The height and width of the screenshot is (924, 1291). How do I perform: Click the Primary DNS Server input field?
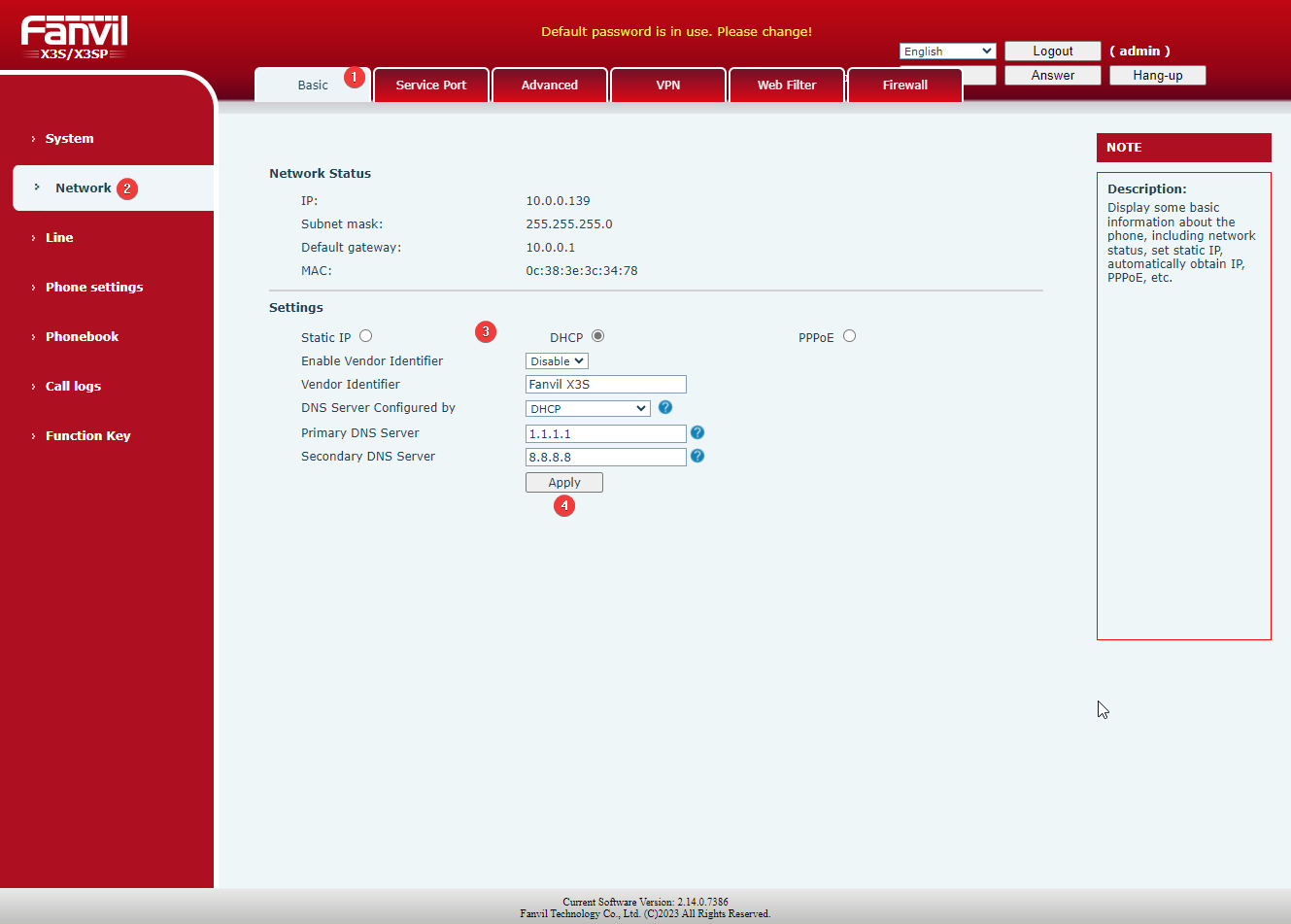(x=605, y=434)
